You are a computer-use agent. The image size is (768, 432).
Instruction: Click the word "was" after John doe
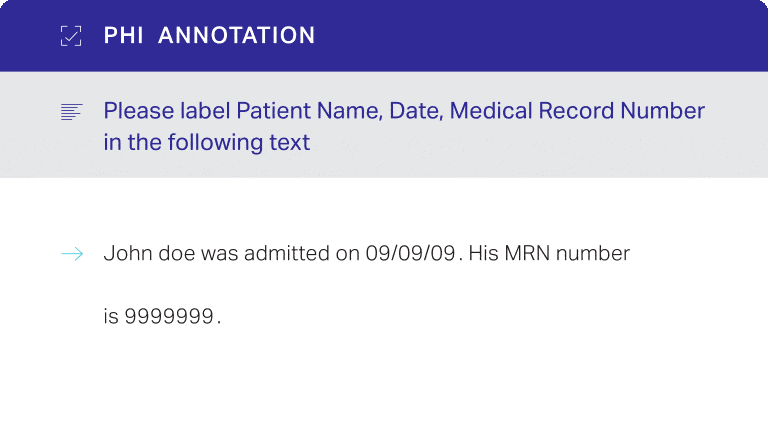point(219,254)
